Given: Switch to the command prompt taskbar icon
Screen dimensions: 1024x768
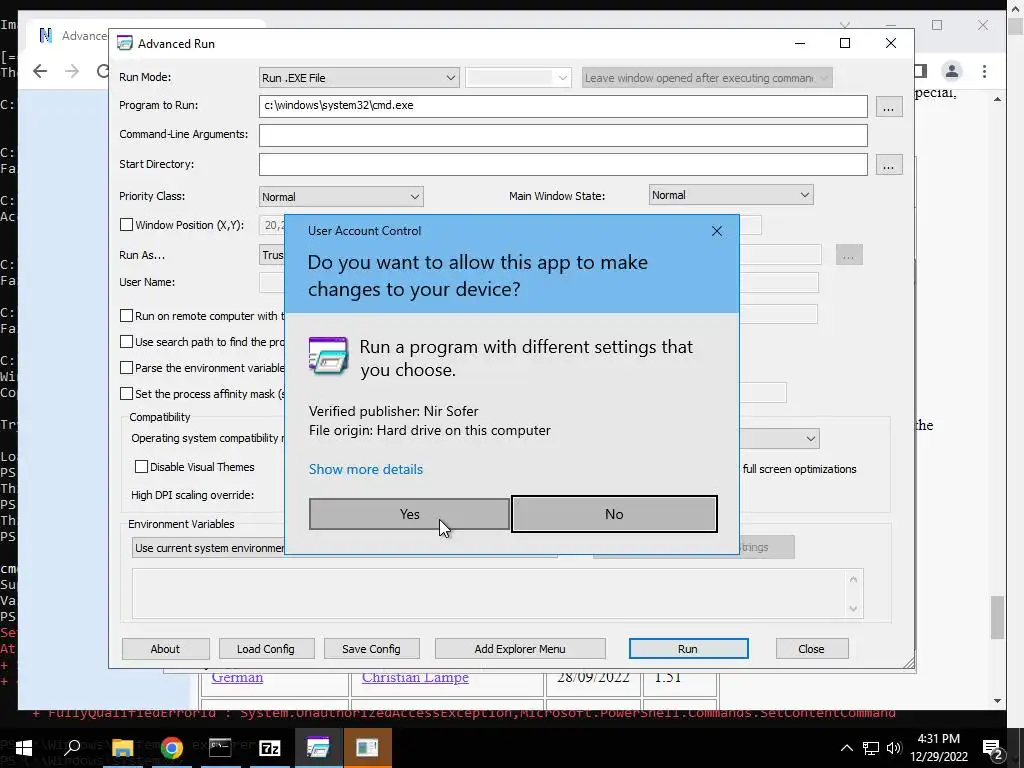Looking at the screenshot, I should pos(220,748).
